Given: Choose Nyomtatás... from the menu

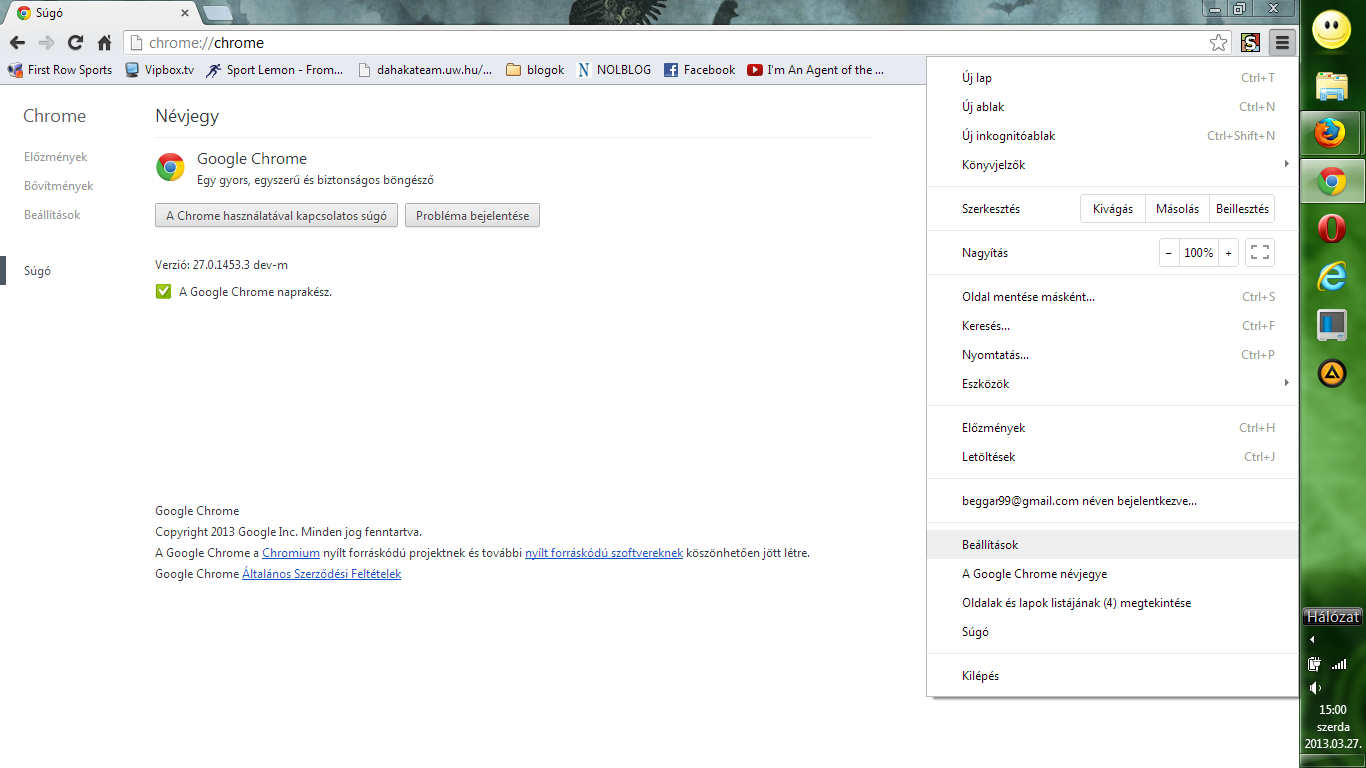Looking at the screenshot, I should click(1112, 355).
